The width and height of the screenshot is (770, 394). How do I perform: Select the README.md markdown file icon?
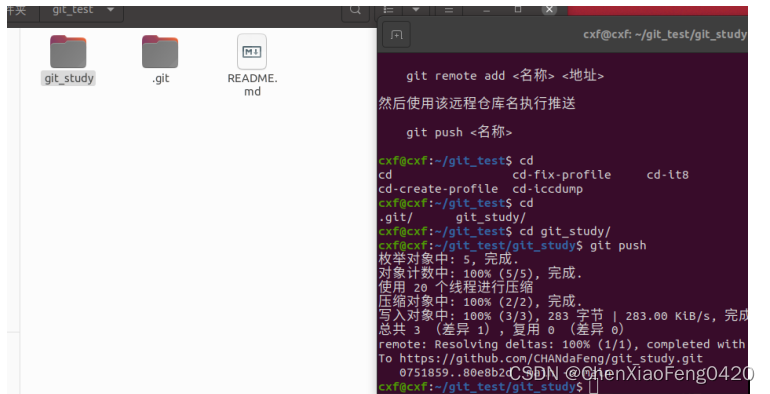[x=252, y=52]
